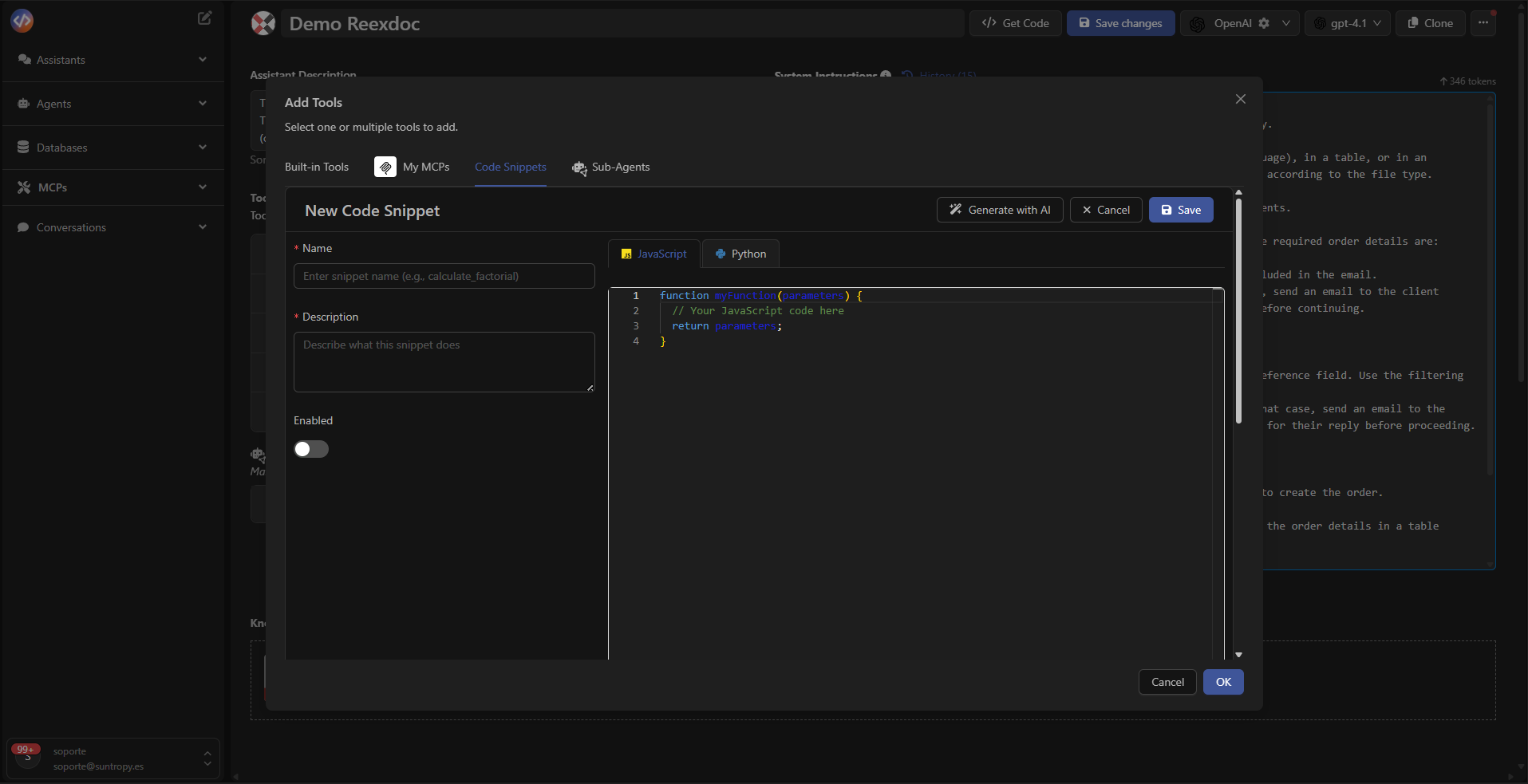
Task: Switch to the Python tab
Action: coord(740,253)
